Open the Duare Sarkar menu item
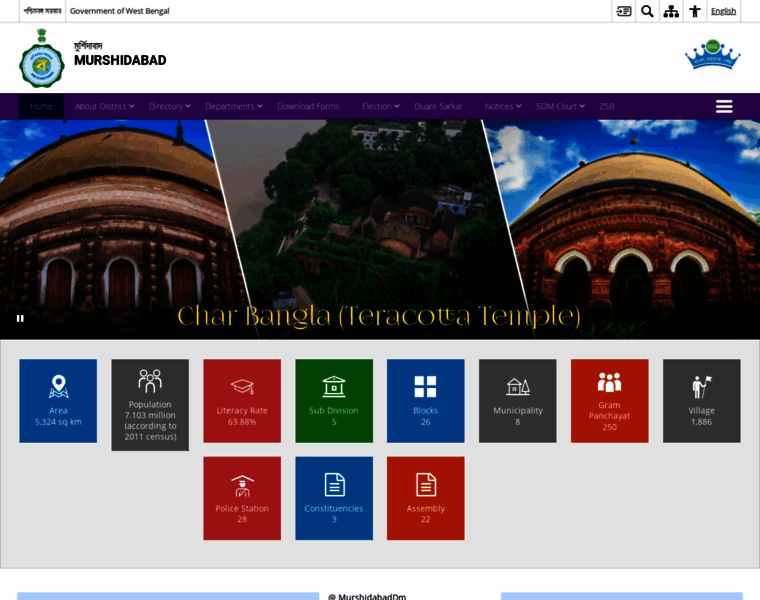 coord(438,106)
